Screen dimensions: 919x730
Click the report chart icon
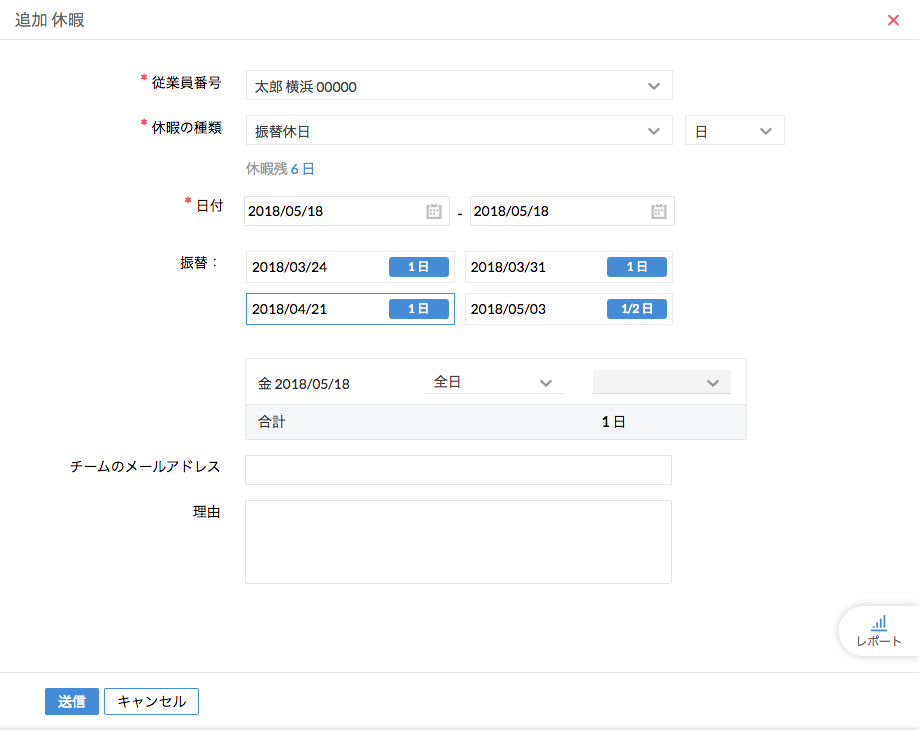pos(878,622)
